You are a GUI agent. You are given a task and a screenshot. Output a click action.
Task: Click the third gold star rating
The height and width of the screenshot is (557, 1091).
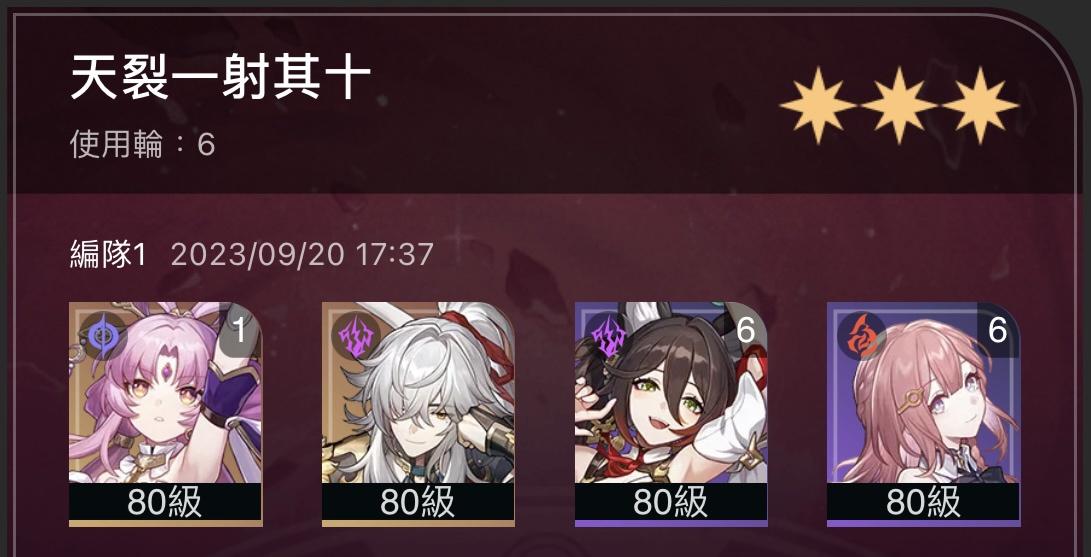980,106
